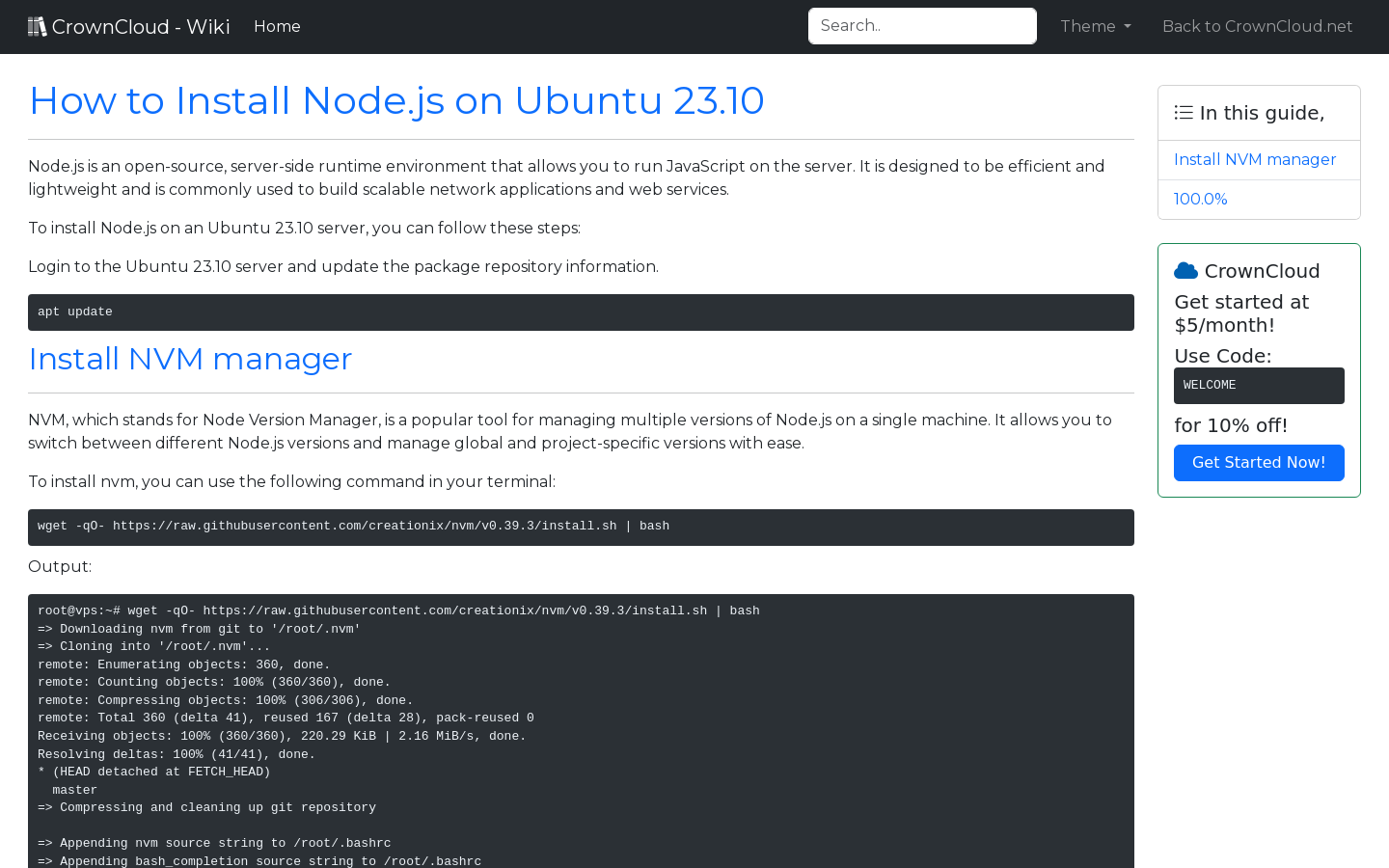Open the Theme dropdown
The image size is (1389, 868).
(1095, 26)
